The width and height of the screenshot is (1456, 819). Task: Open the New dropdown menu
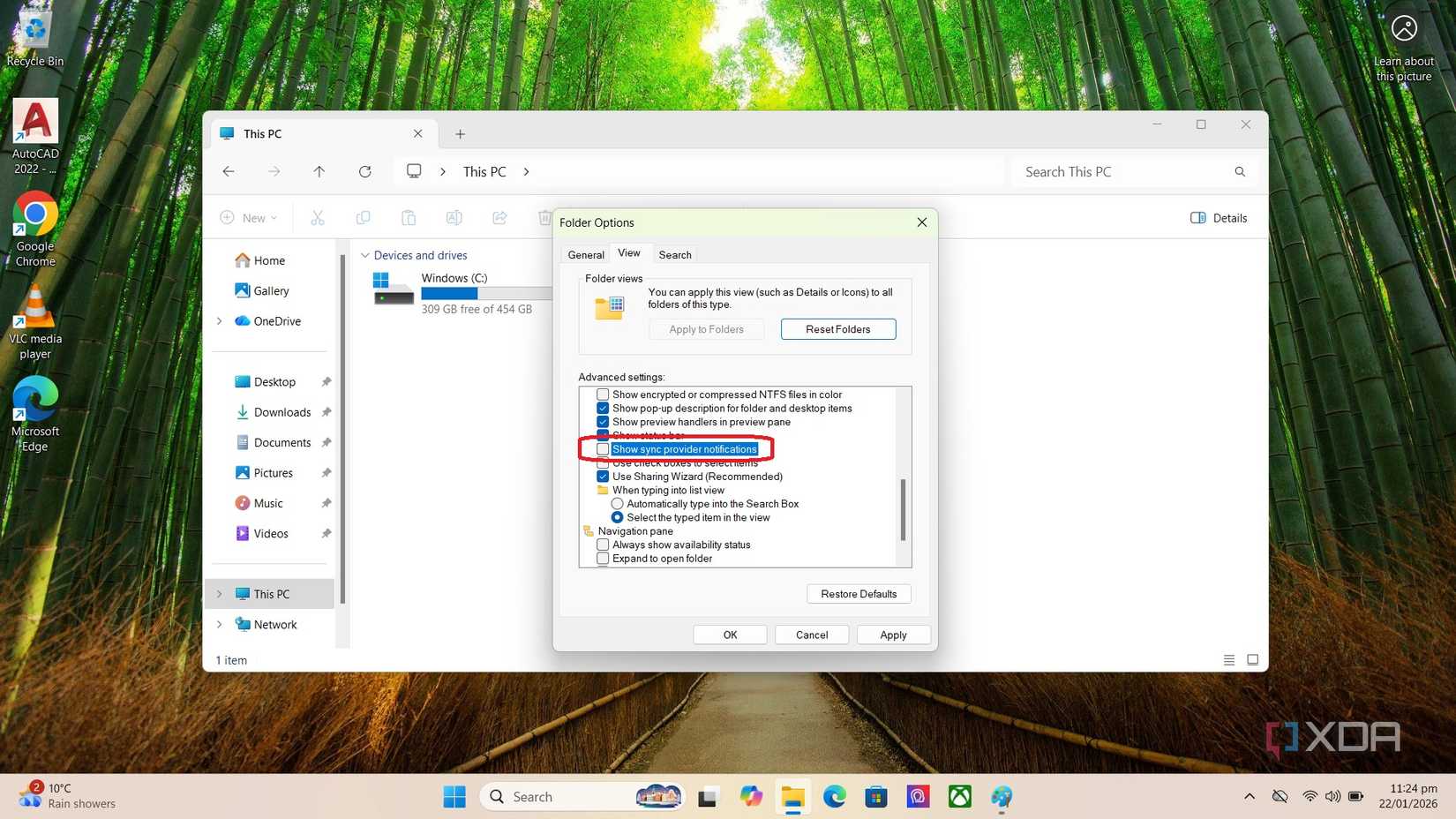click(249, 217)
